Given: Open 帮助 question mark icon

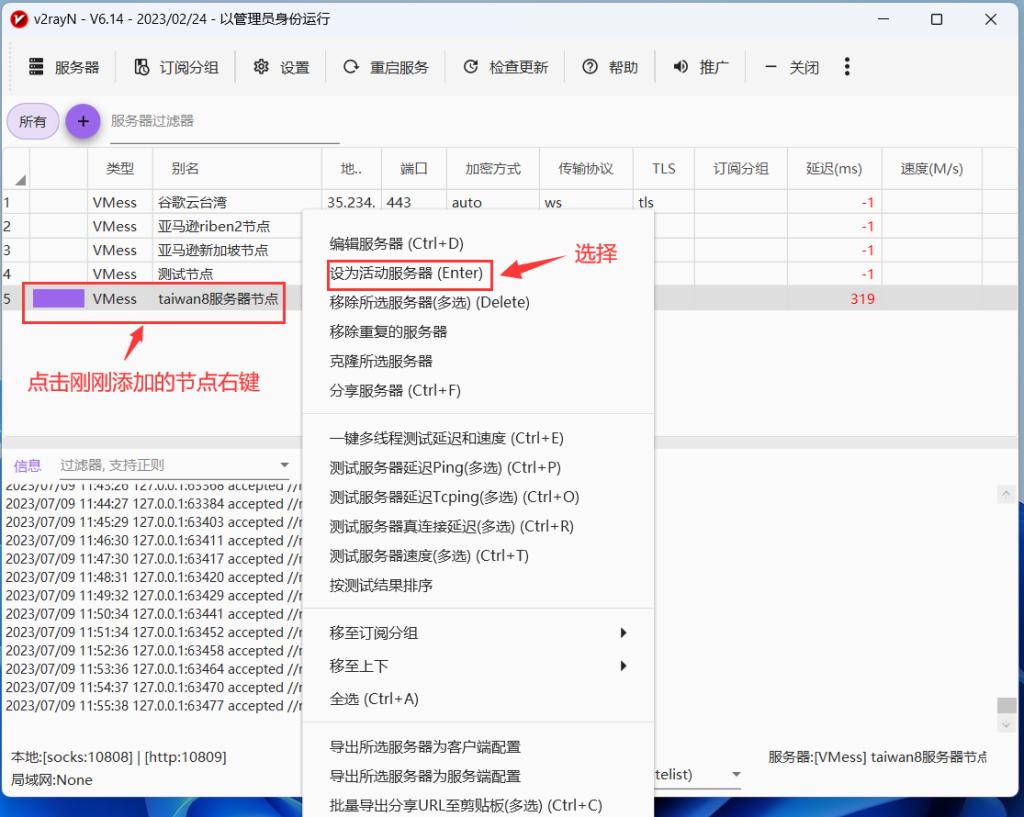Looking at the screenshot, I should click(590, 67).
